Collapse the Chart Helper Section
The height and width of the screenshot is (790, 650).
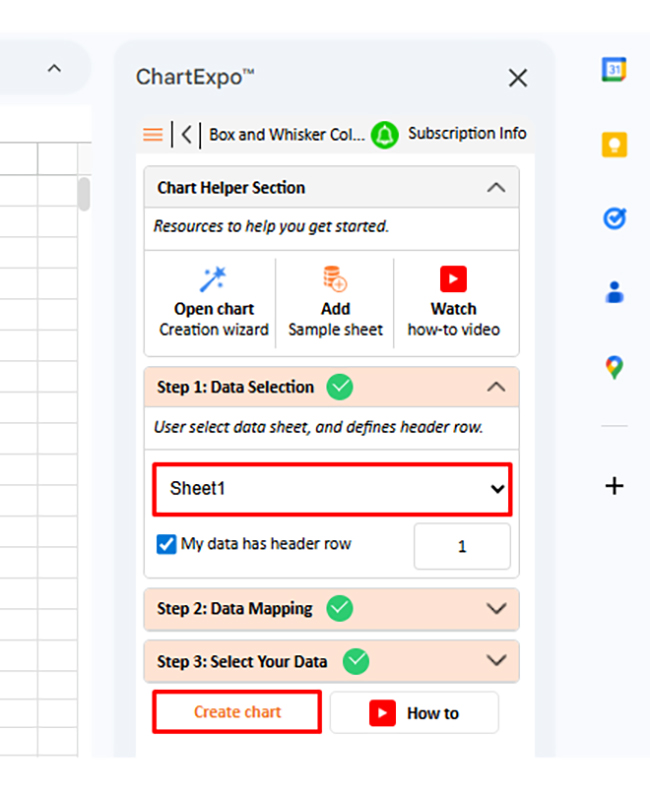click(x=495, y=187)
